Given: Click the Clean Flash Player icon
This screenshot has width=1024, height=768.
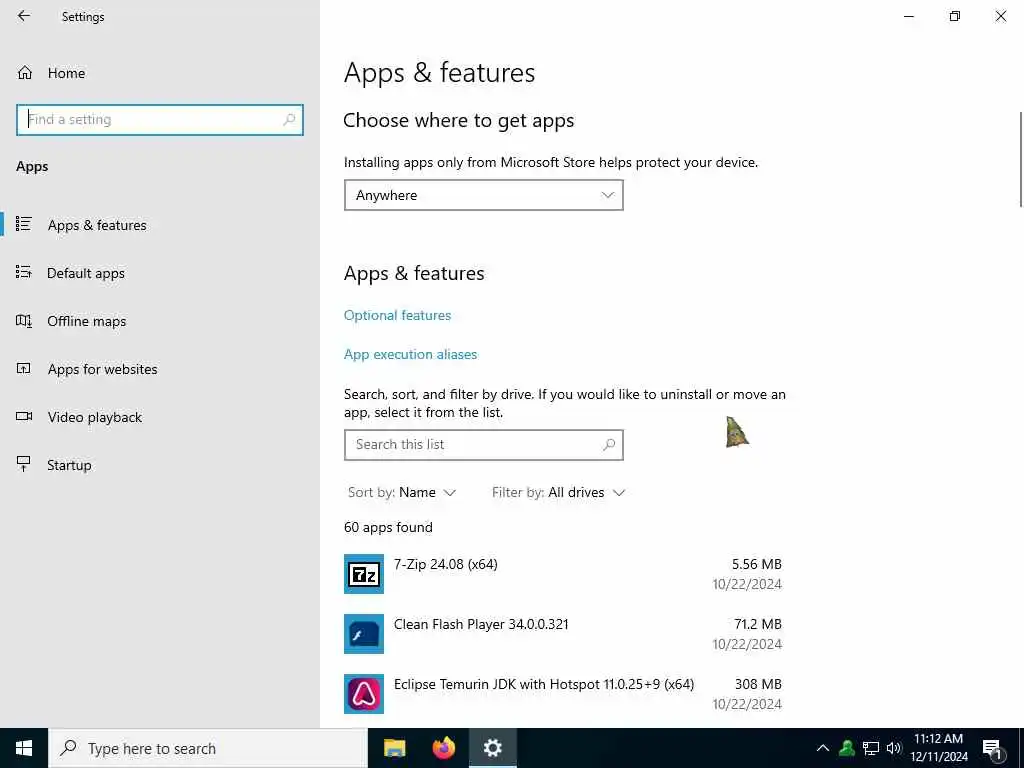Looking at the screenshot, I should [364, 634].
